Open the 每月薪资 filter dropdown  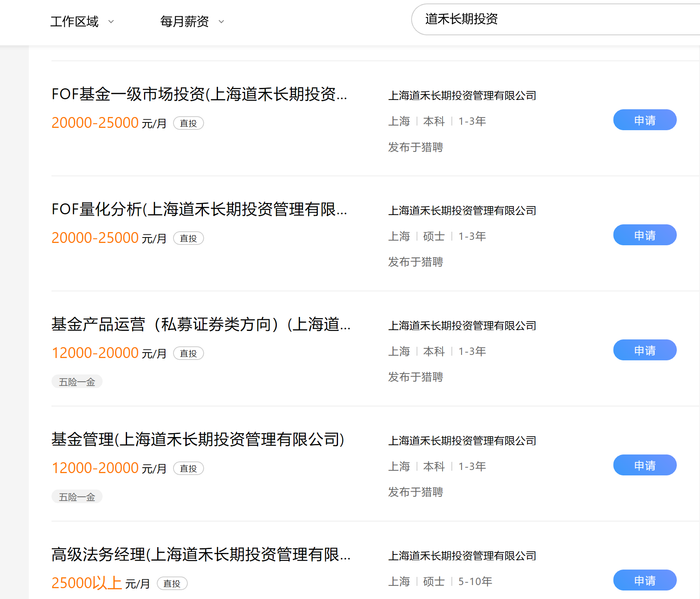point(192,21)
